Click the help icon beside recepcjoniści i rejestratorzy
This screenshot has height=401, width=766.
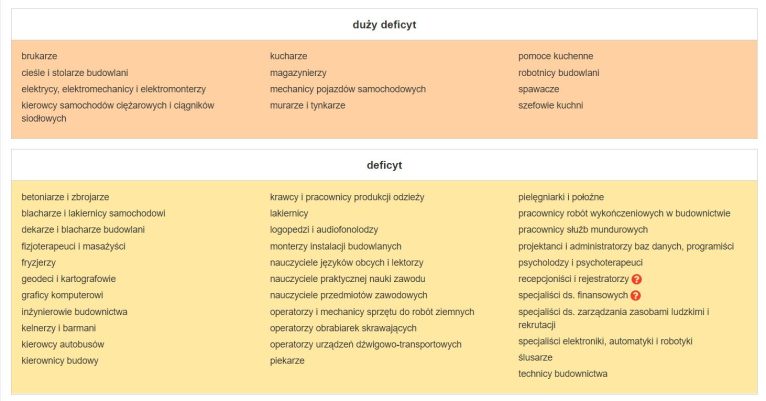coord(636,279)
